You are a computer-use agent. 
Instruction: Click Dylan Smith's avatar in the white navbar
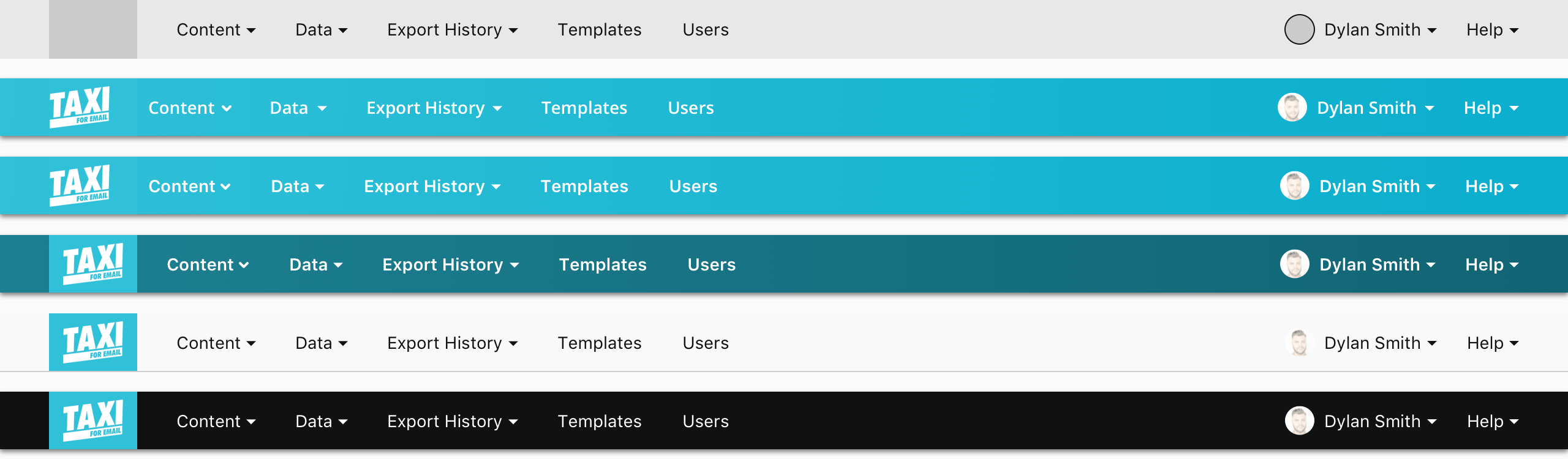pos(1299,343)
